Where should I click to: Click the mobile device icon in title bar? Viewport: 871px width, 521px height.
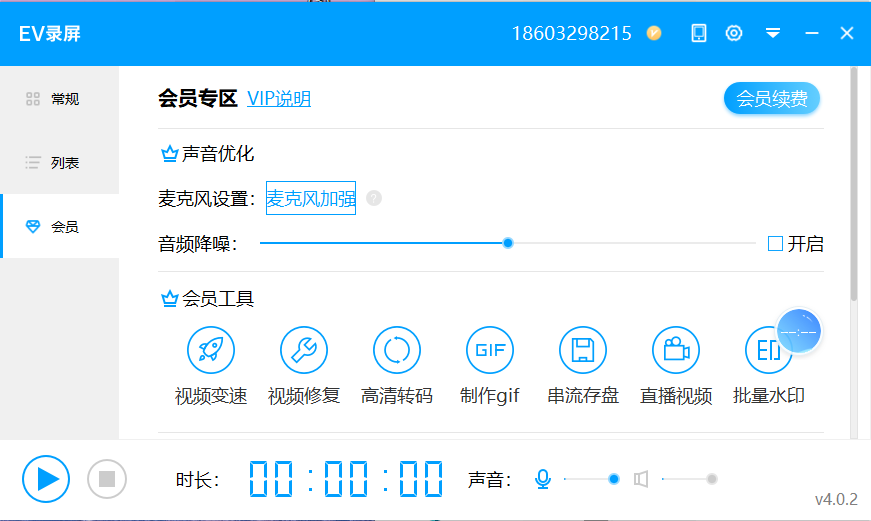point(699,33)
